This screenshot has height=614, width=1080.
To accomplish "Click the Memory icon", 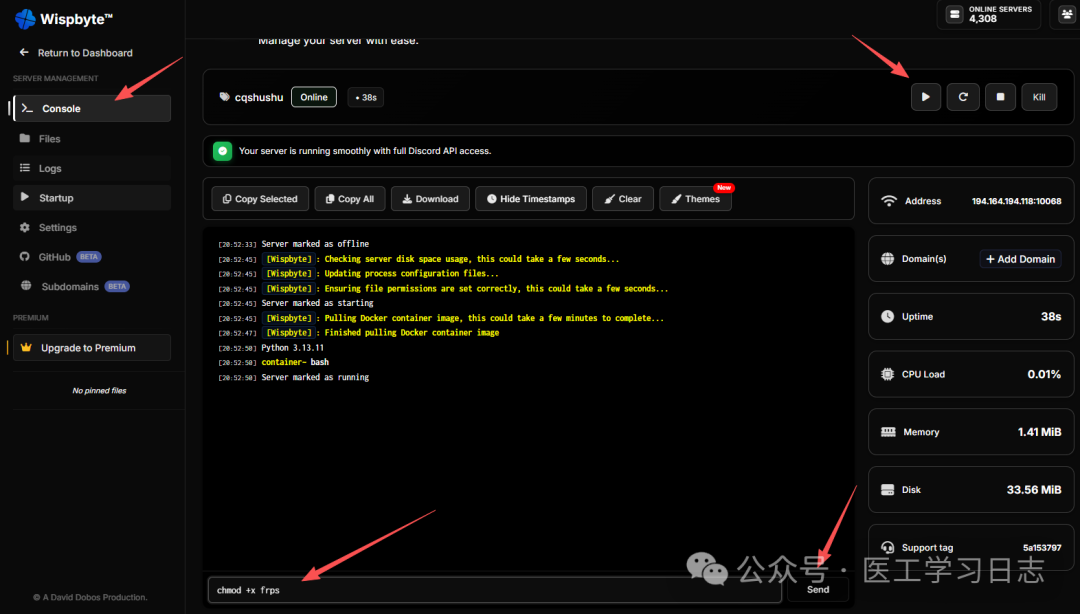I will (x=889, y=432).
